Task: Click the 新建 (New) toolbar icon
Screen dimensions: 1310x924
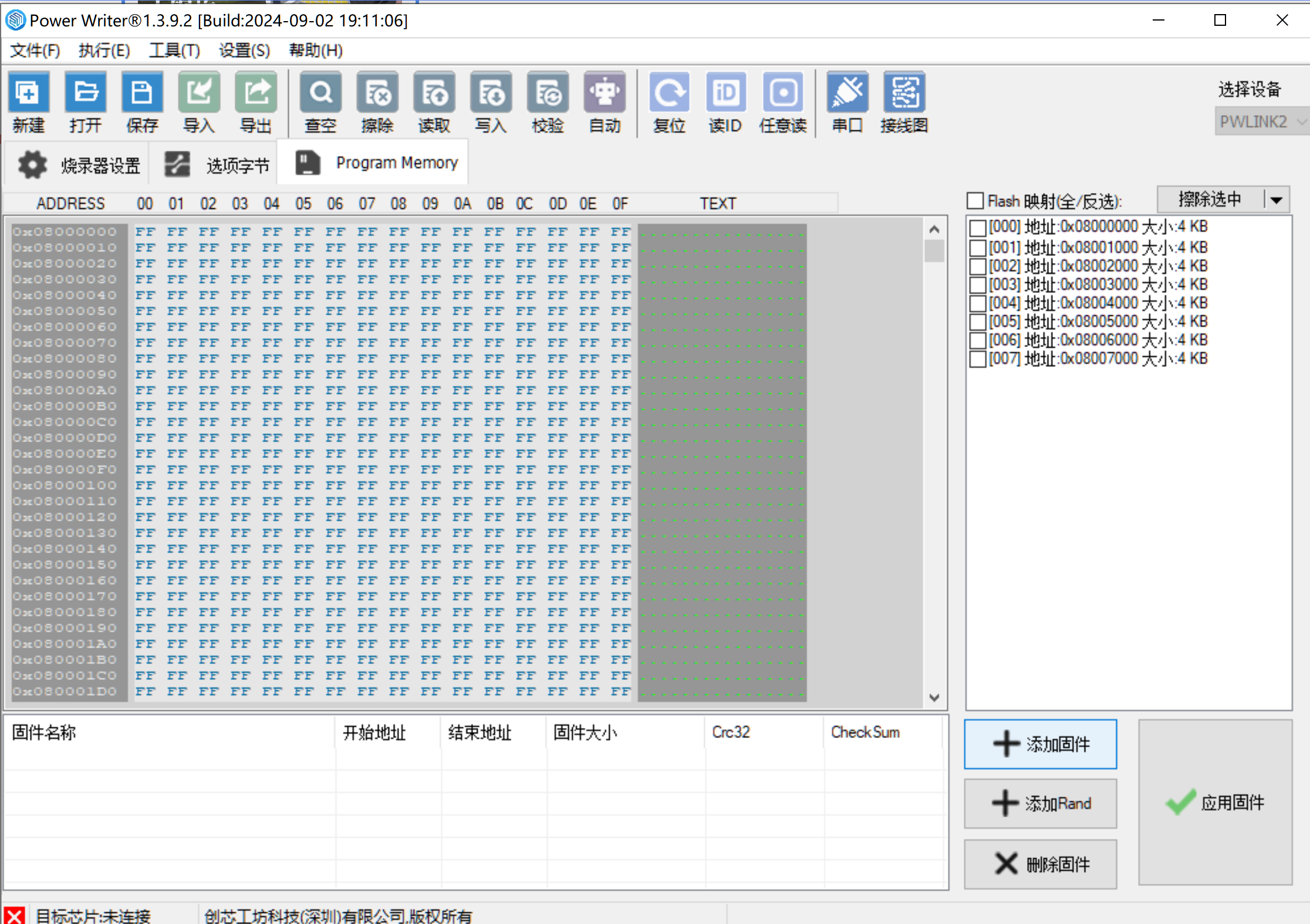Action: click(28, 93)
